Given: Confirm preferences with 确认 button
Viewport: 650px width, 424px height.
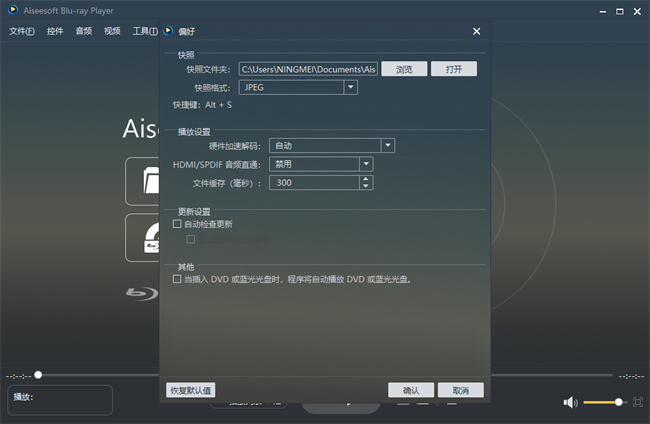Looking at the screenshot, I should click(411, 390).
